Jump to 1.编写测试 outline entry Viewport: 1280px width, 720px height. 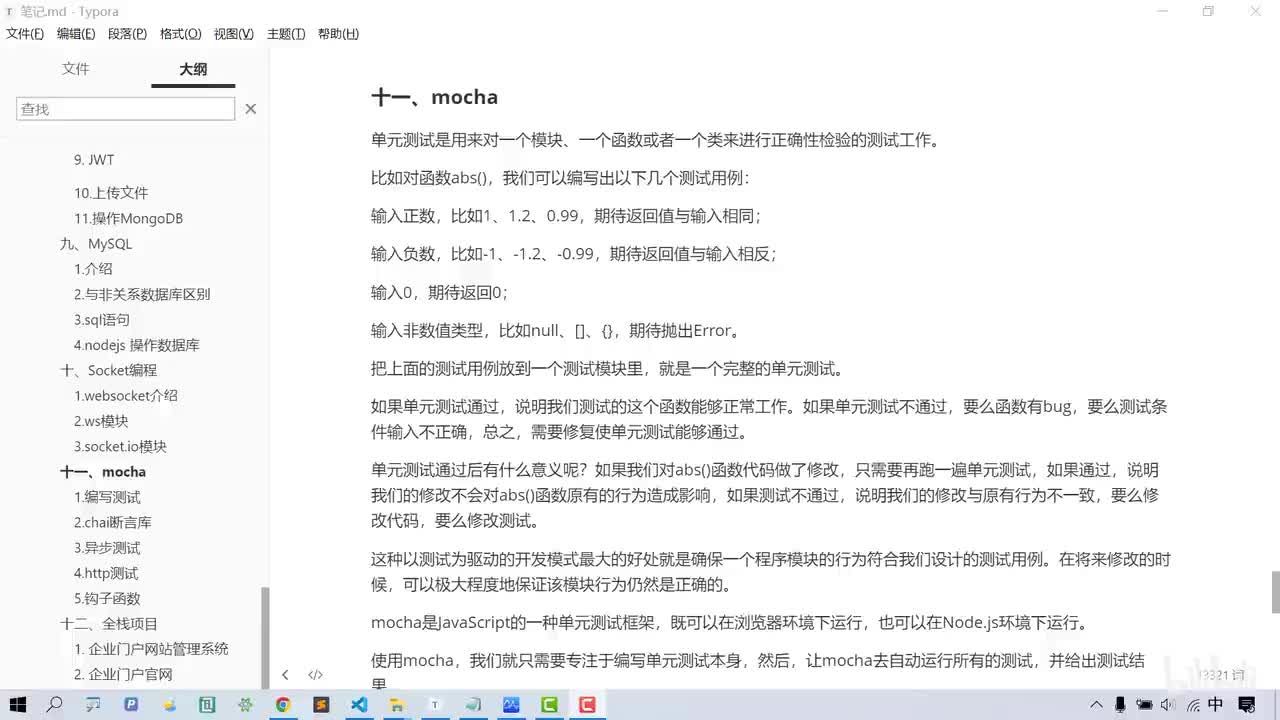pyautogui.click(x=107, y=497)
